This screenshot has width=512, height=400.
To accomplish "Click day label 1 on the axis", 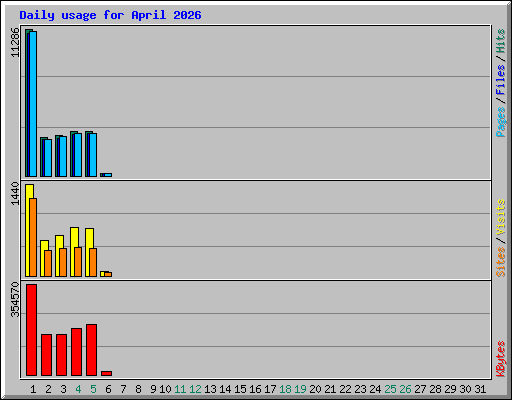I will click(x=33, y=389).
